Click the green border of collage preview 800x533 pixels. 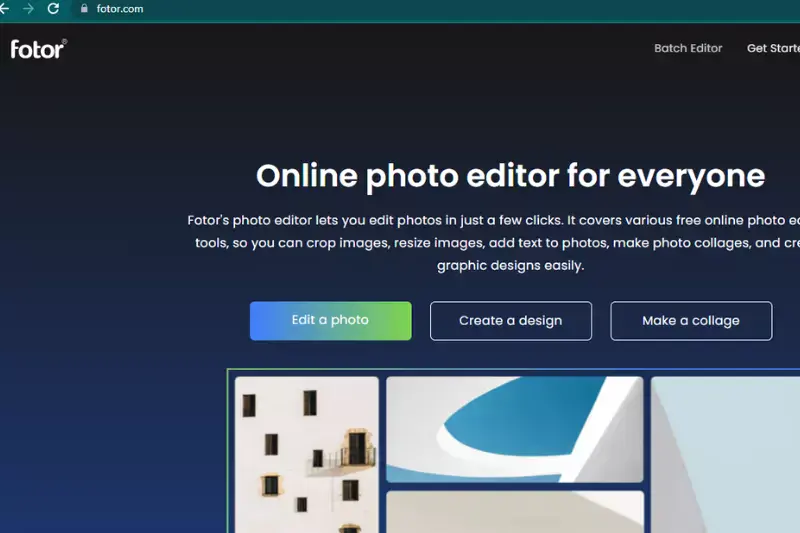[229, 450]
